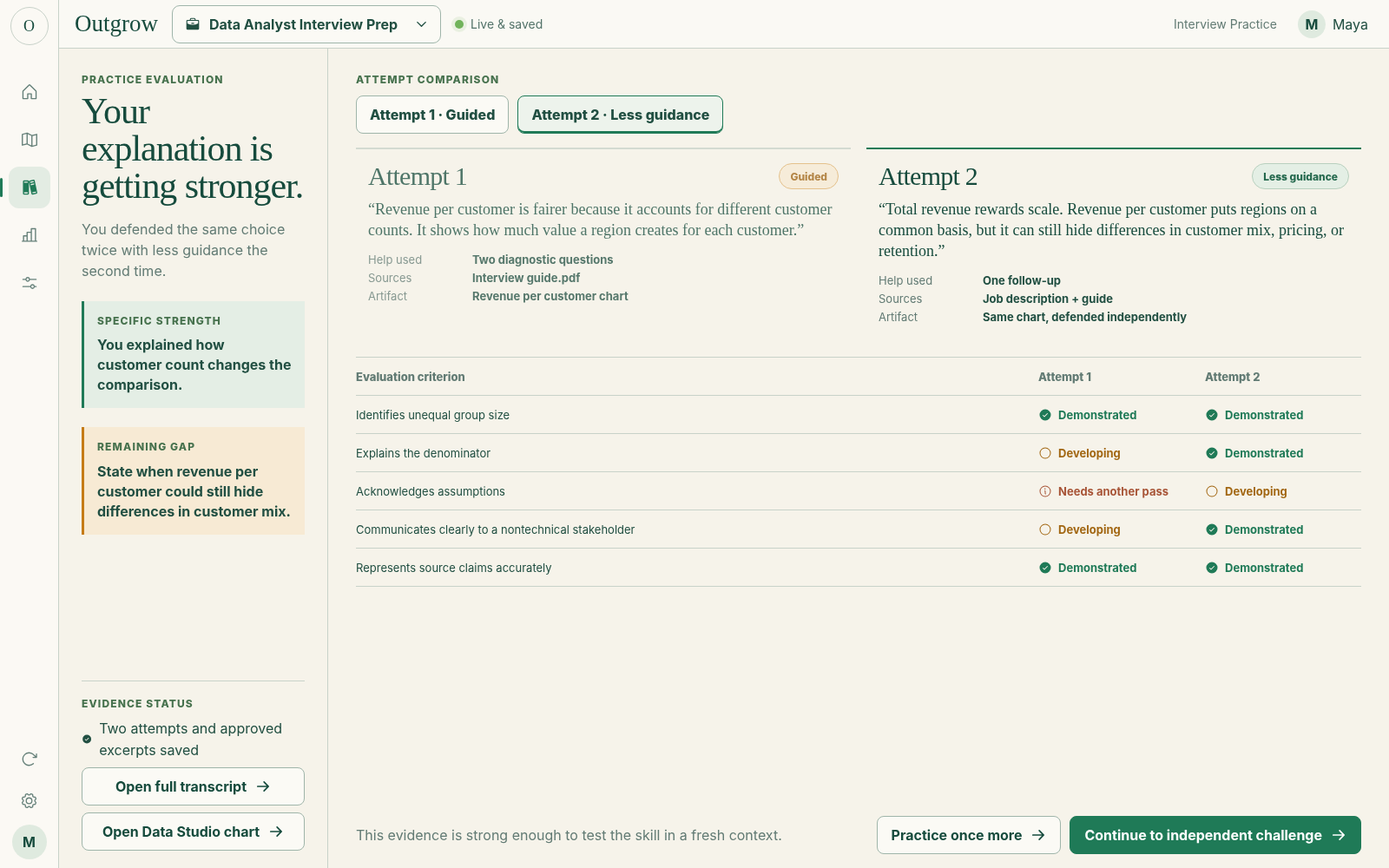Click the refresh icon in sidebar

(30, 759)
